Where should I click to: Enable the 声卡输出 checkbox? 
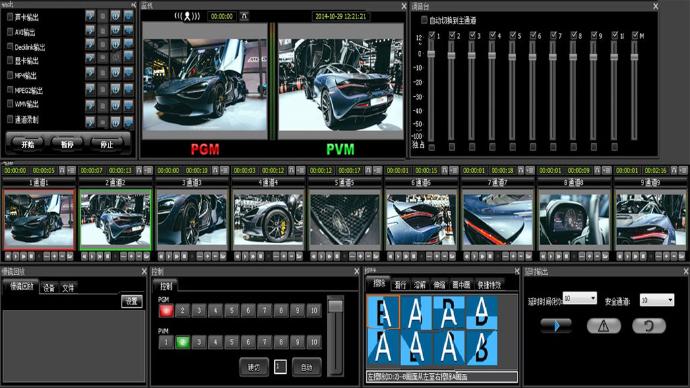tap(10, 17)
